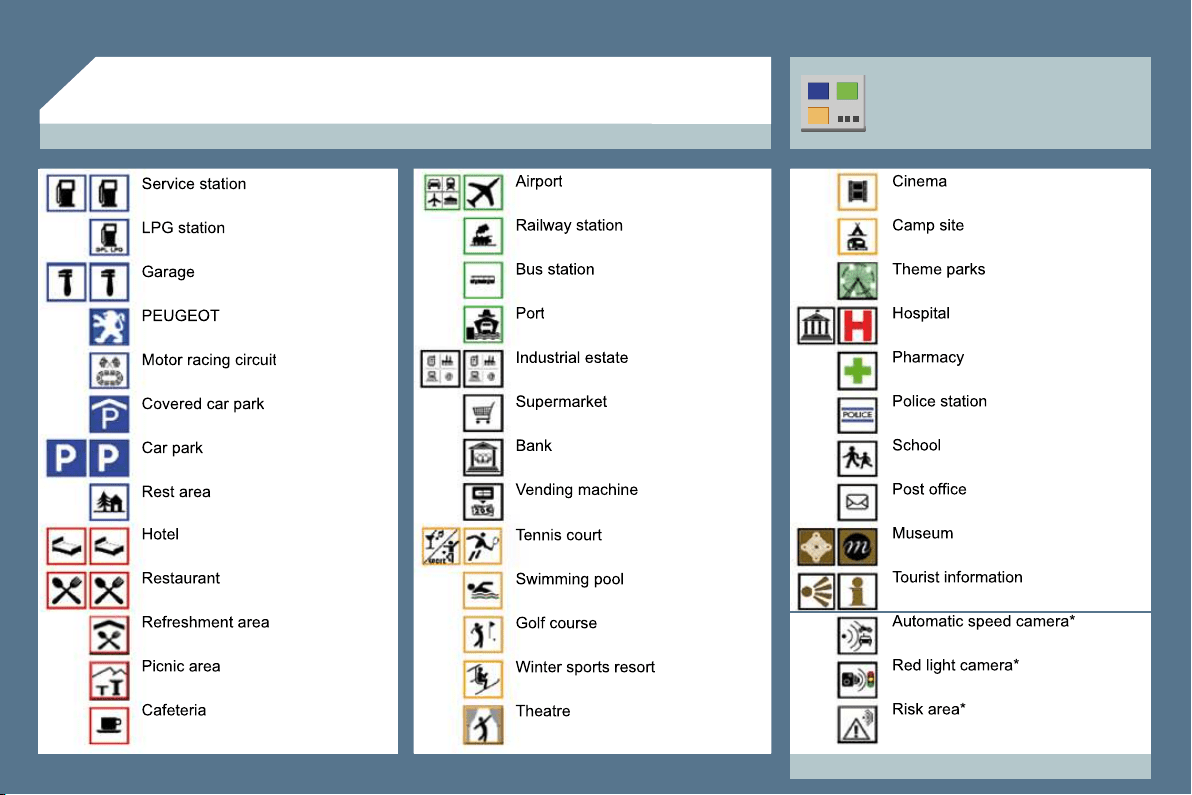This screenshot has height=795, width=1192.
Task: Click the Airport airplane icon
Action: pos(483,192)
